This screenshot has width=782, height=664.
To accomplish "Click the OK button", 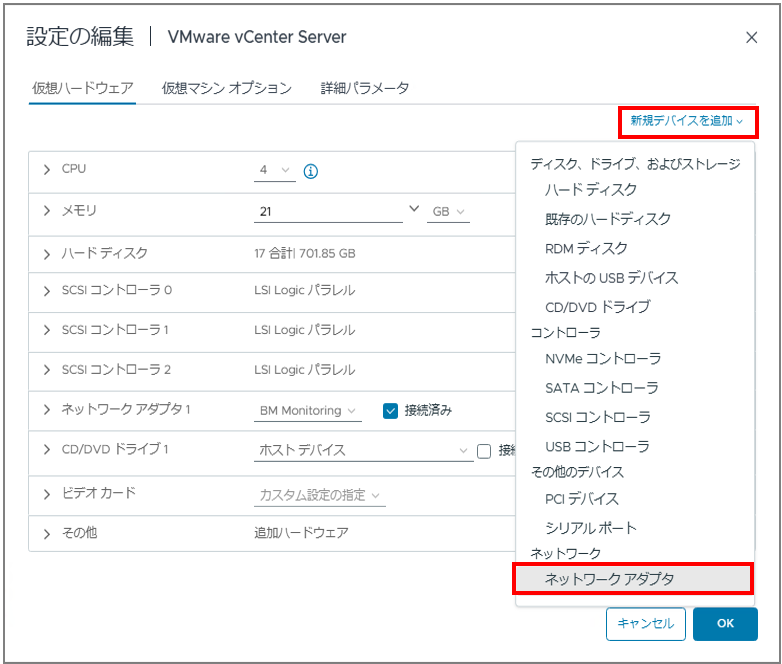I will [x=725, y=624].
